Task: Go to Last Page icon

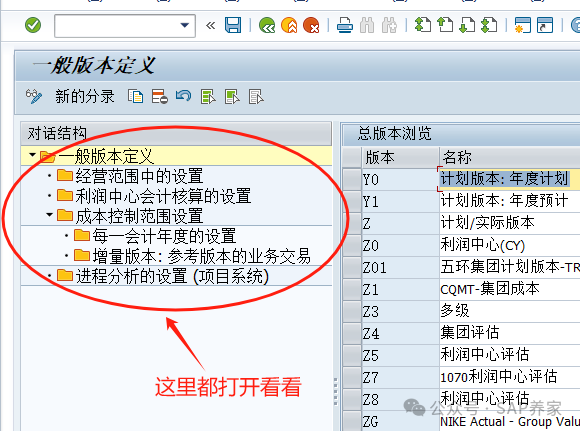Action: [489, 26]
